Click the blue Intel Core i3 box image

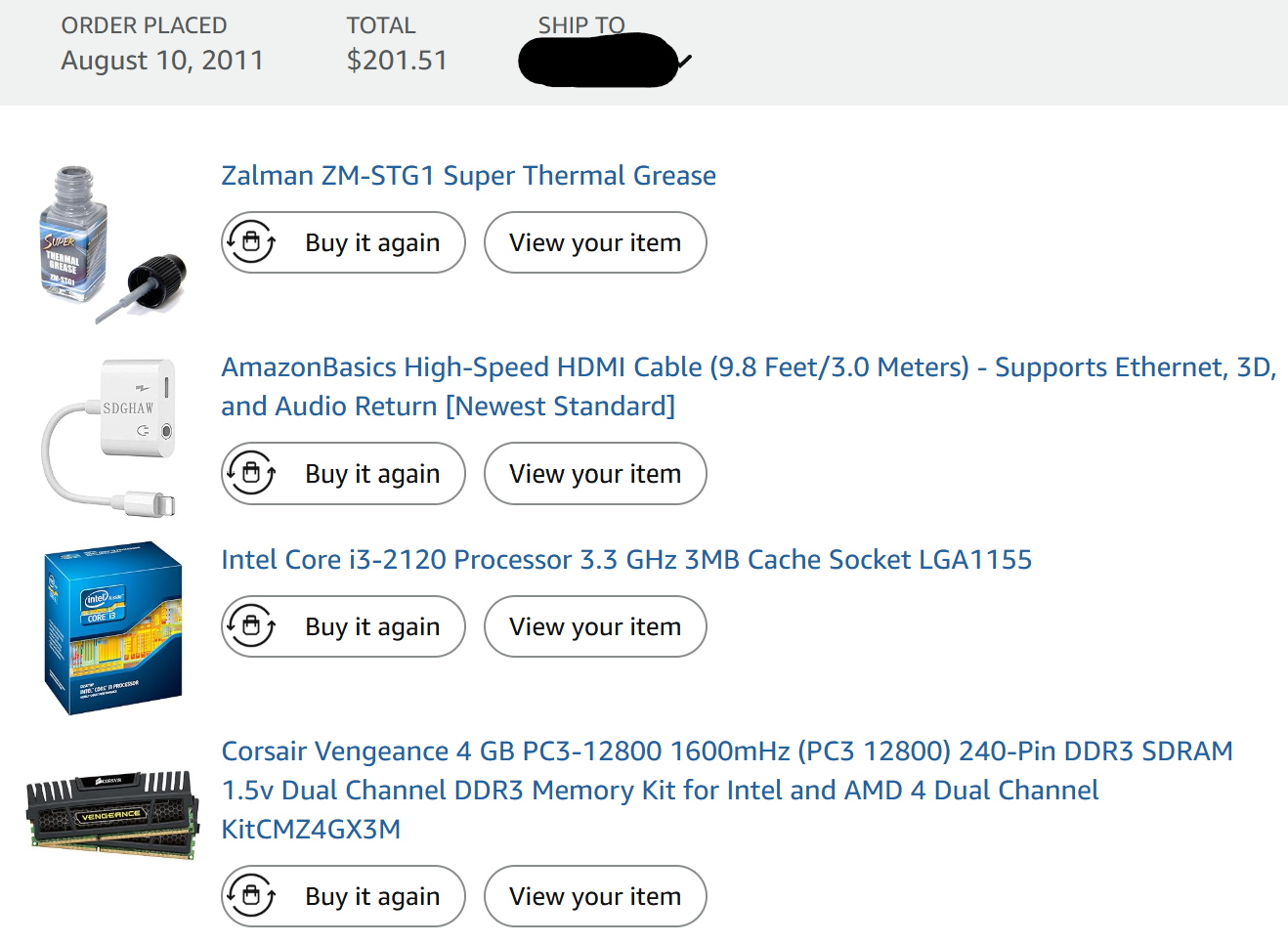coord(112,627)
